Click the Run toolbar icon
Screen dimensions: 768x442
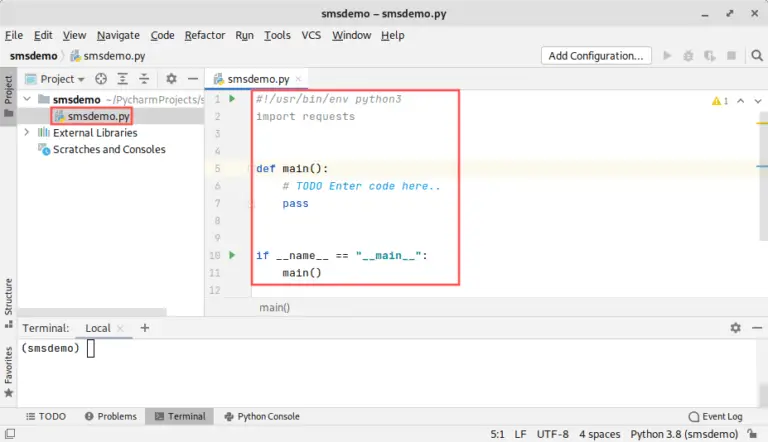pyautogui.click(x=667, y=55)
